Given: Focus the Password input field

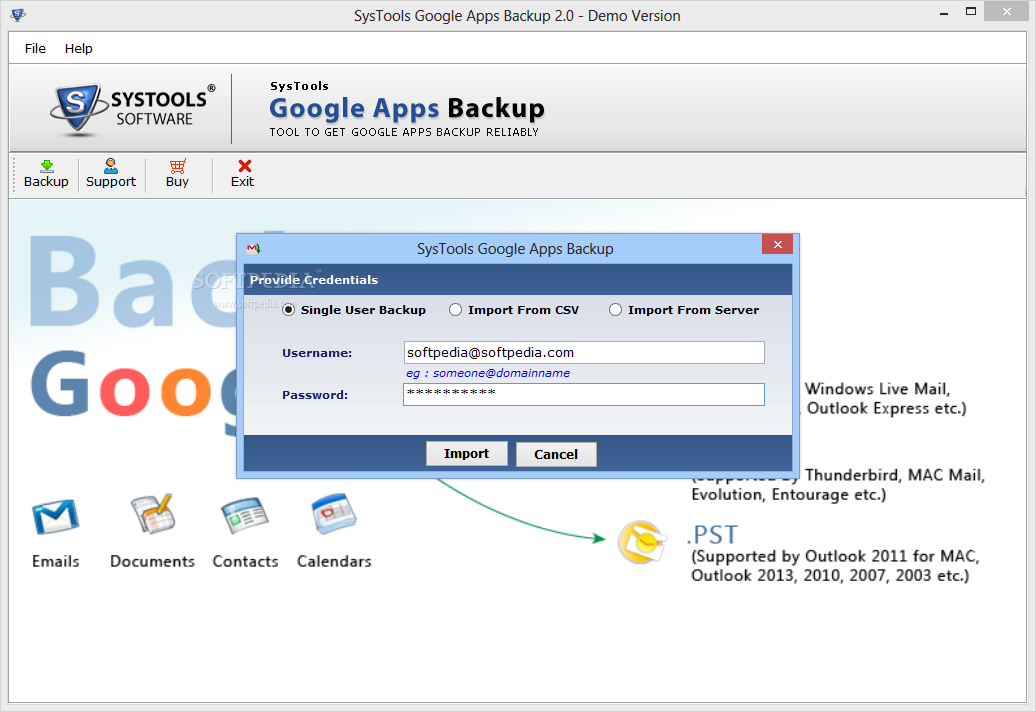Looking at the screenshot, I should (584, 394).
